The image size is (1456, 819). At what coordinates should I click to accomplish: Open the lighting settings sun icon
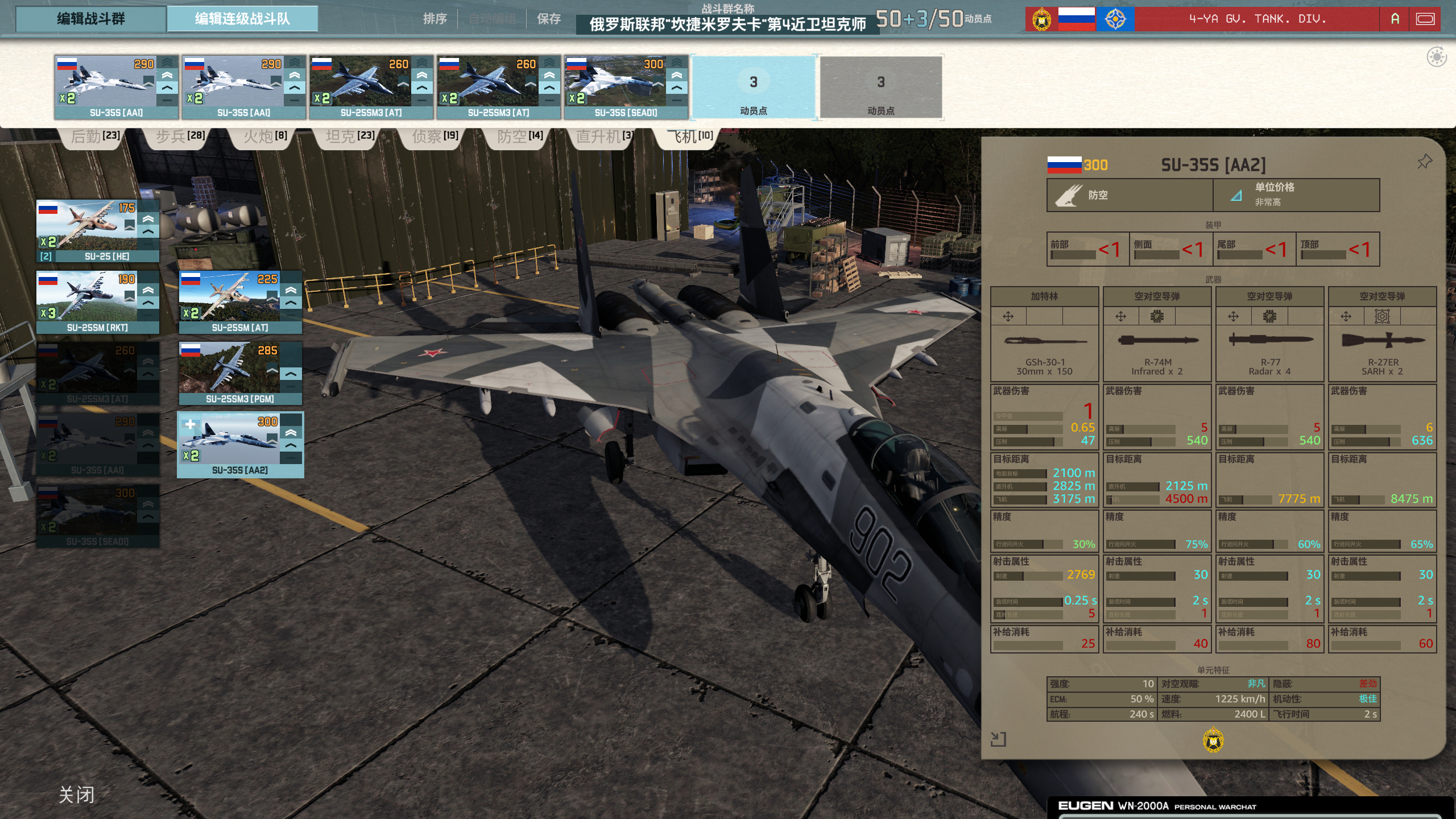coord(1437,57)
